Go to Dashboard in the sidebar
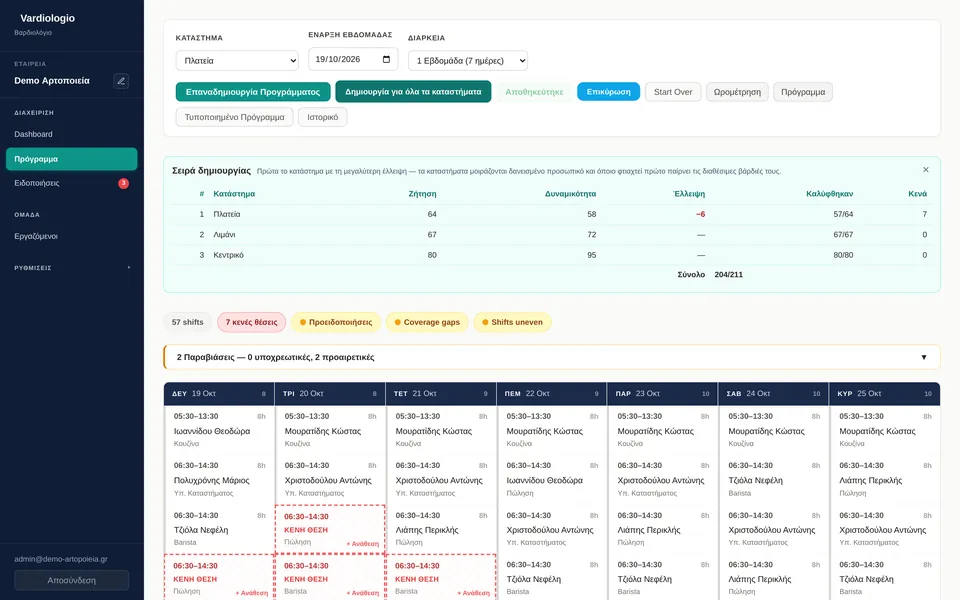 tap(72, 134)
